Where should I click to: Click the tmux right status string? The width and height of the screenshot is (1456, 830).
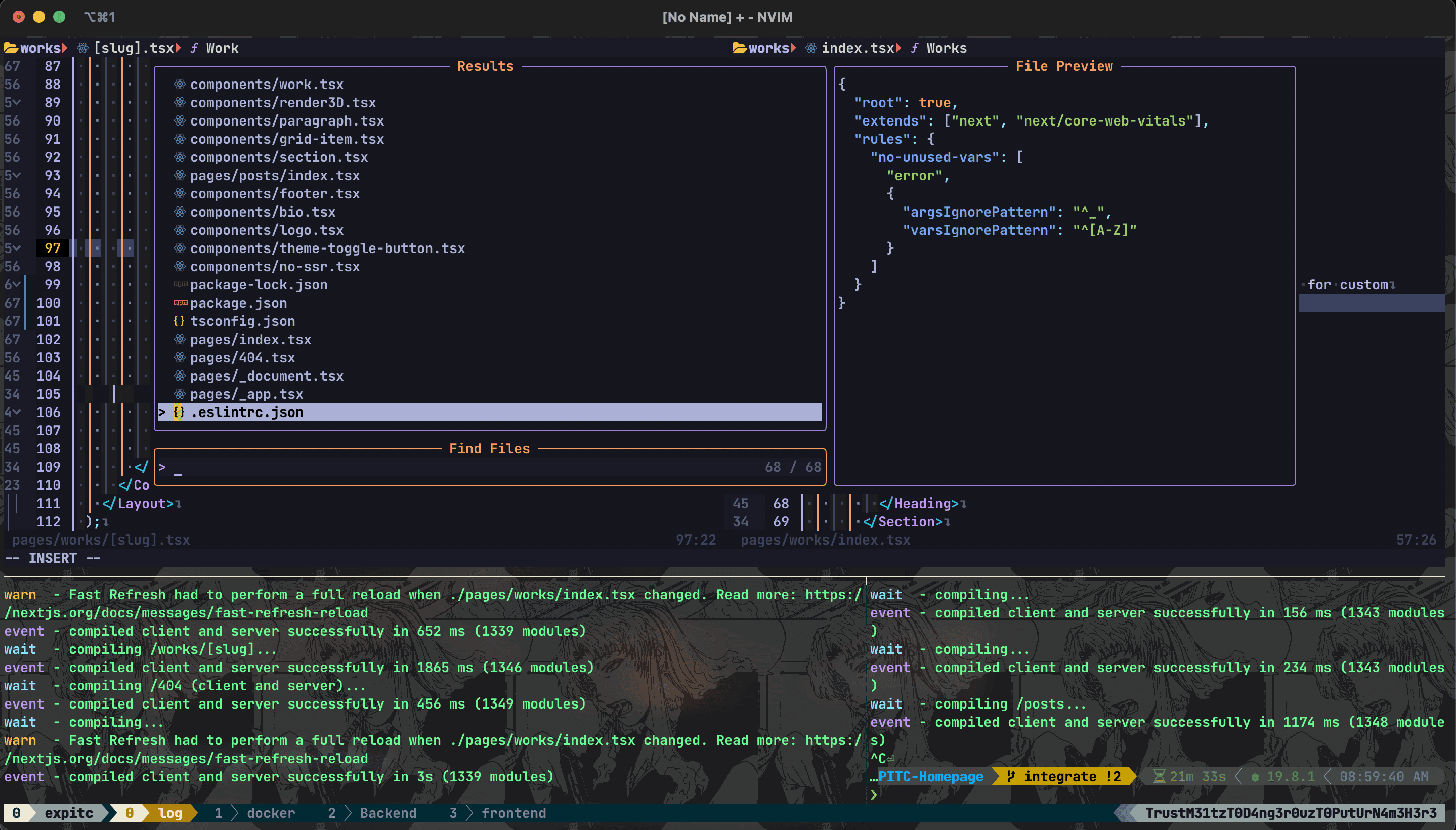[1291, 813]
